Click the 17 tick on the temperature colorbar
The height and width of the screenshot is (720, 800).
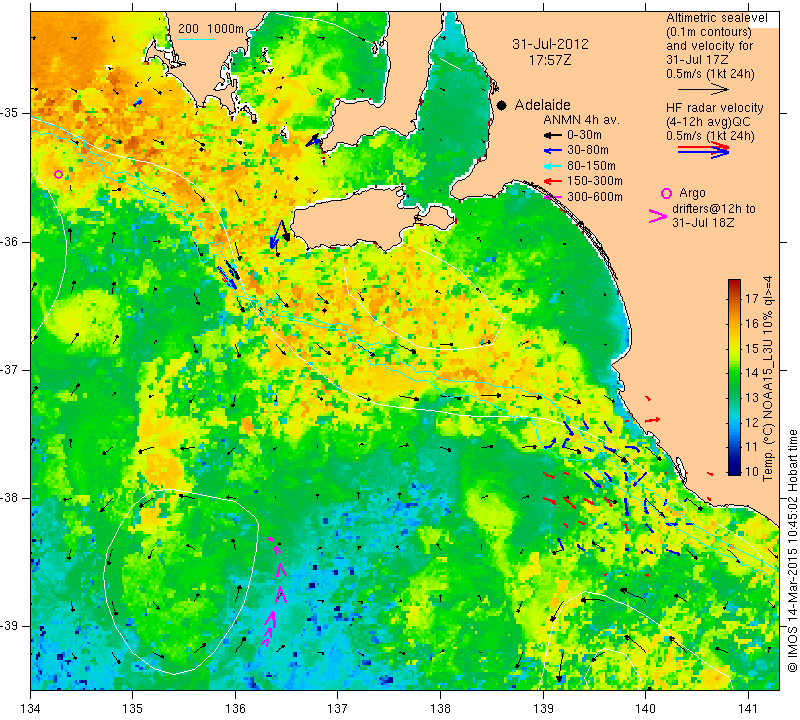(752, 299)
